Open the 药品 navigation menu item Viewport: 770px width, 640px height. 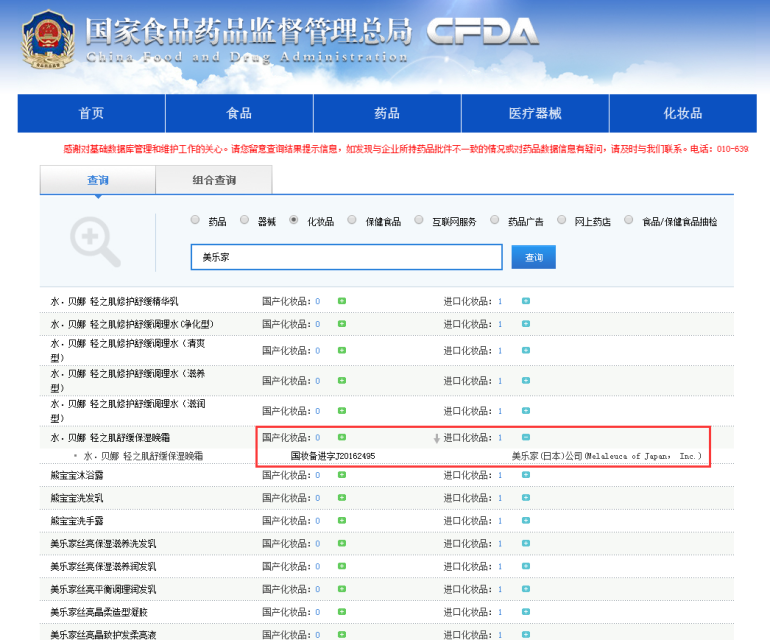(387, 113)
